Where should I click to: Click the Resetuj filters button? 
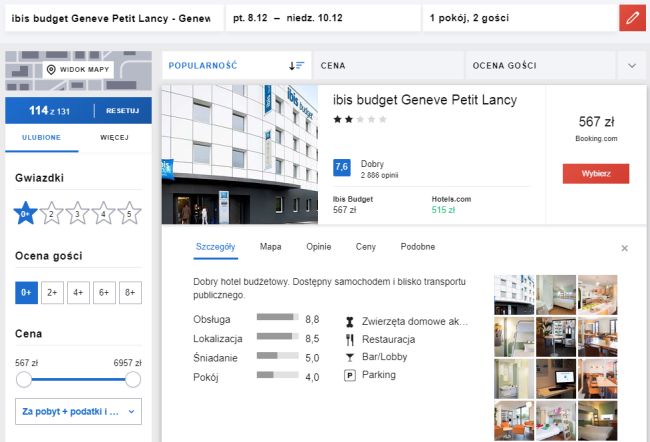coord(123,110)
